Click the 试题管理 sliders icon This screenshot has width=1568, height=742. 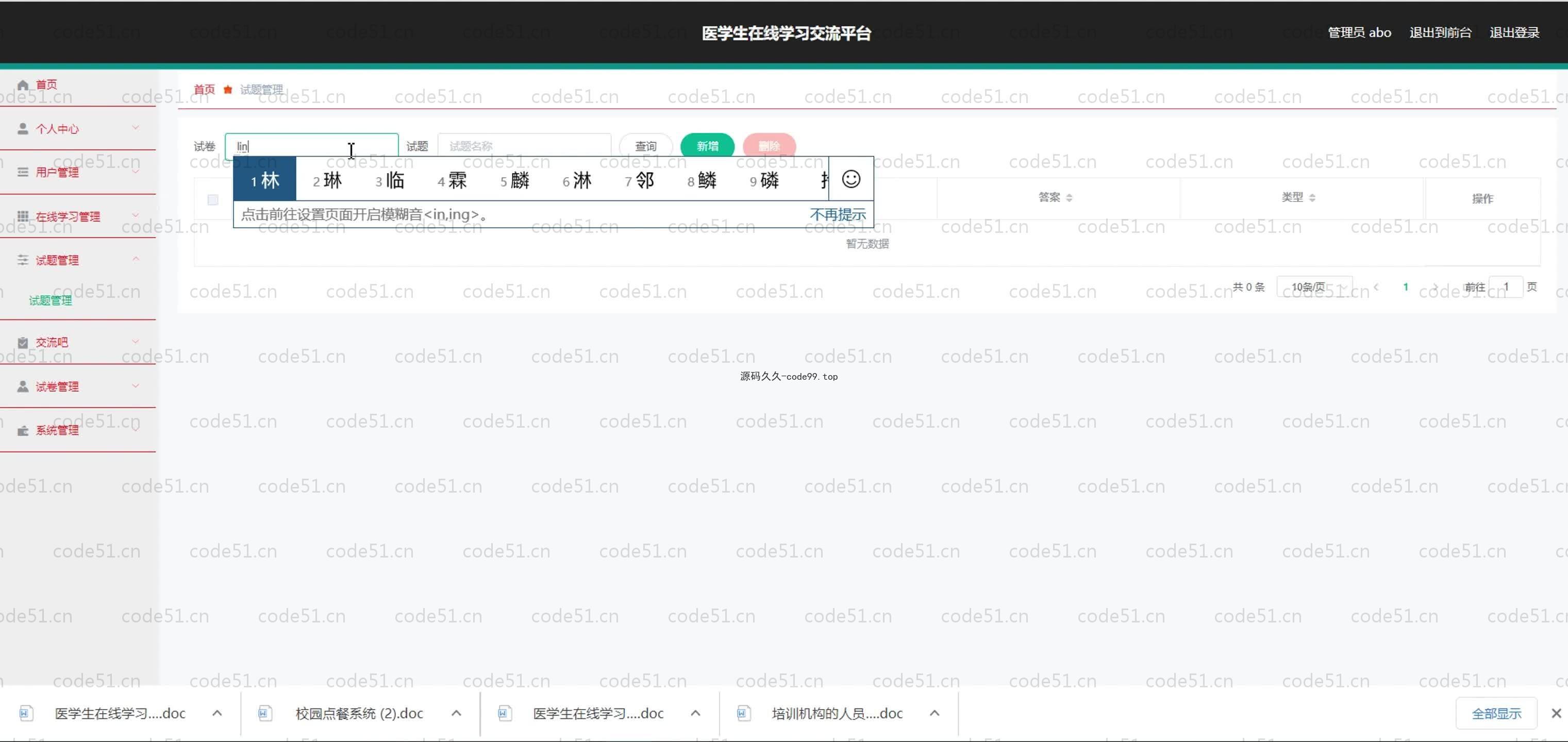(23, 260)
